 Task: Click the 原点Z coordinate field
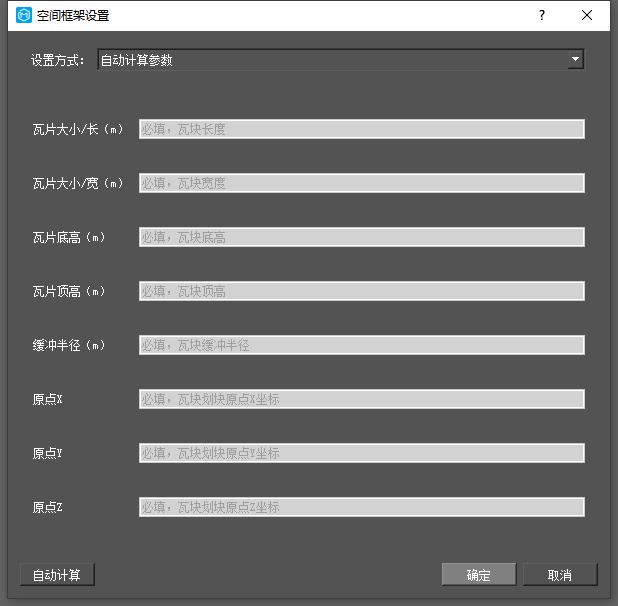point(361,507)
